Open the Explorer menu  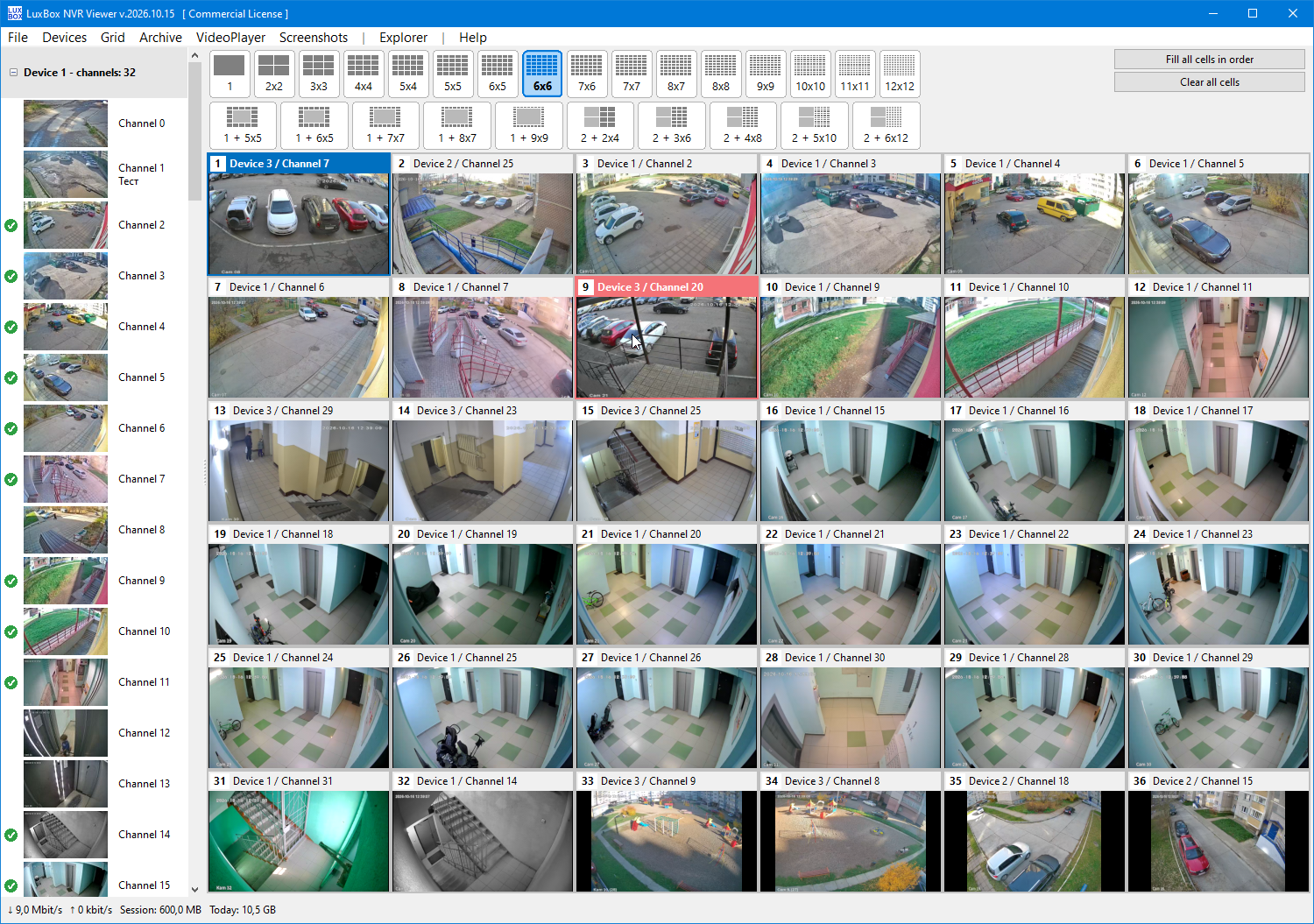pyautogui.click(x=404, y=38)
